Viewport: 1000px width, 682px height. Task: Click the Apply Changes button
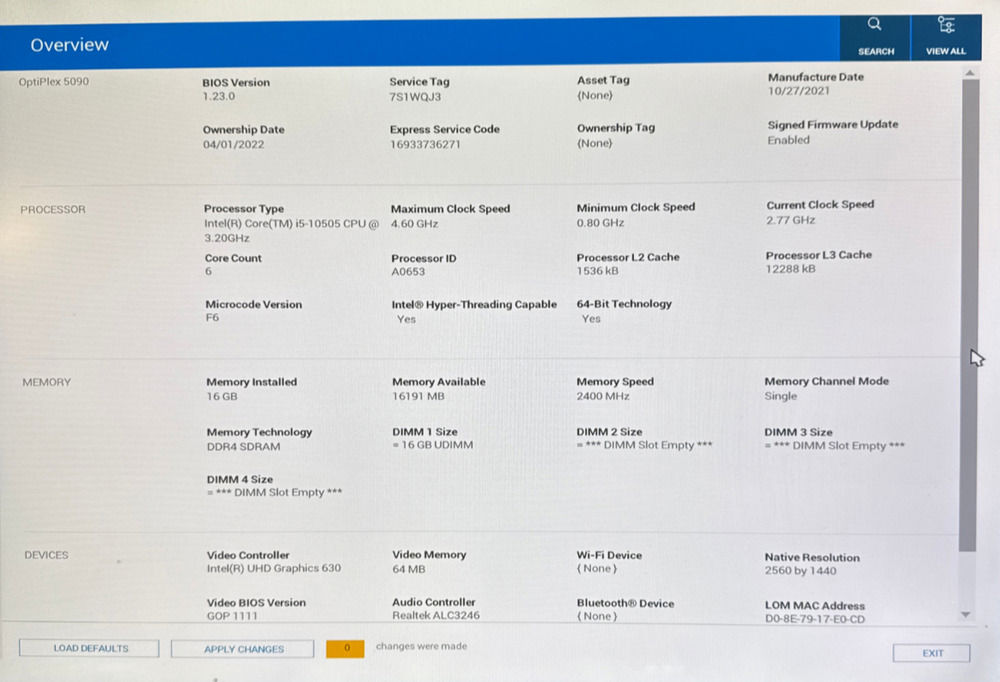[x=242, y=649]
